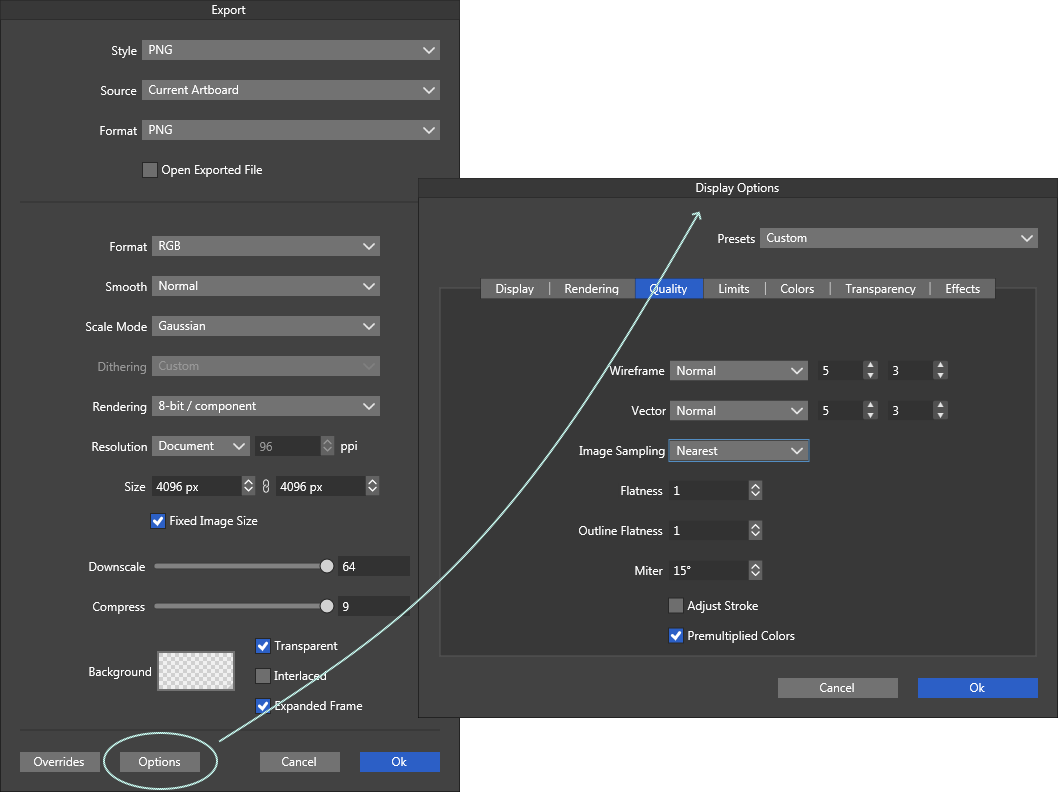Open the Wireframe Normal dropdown

point(739,370)
